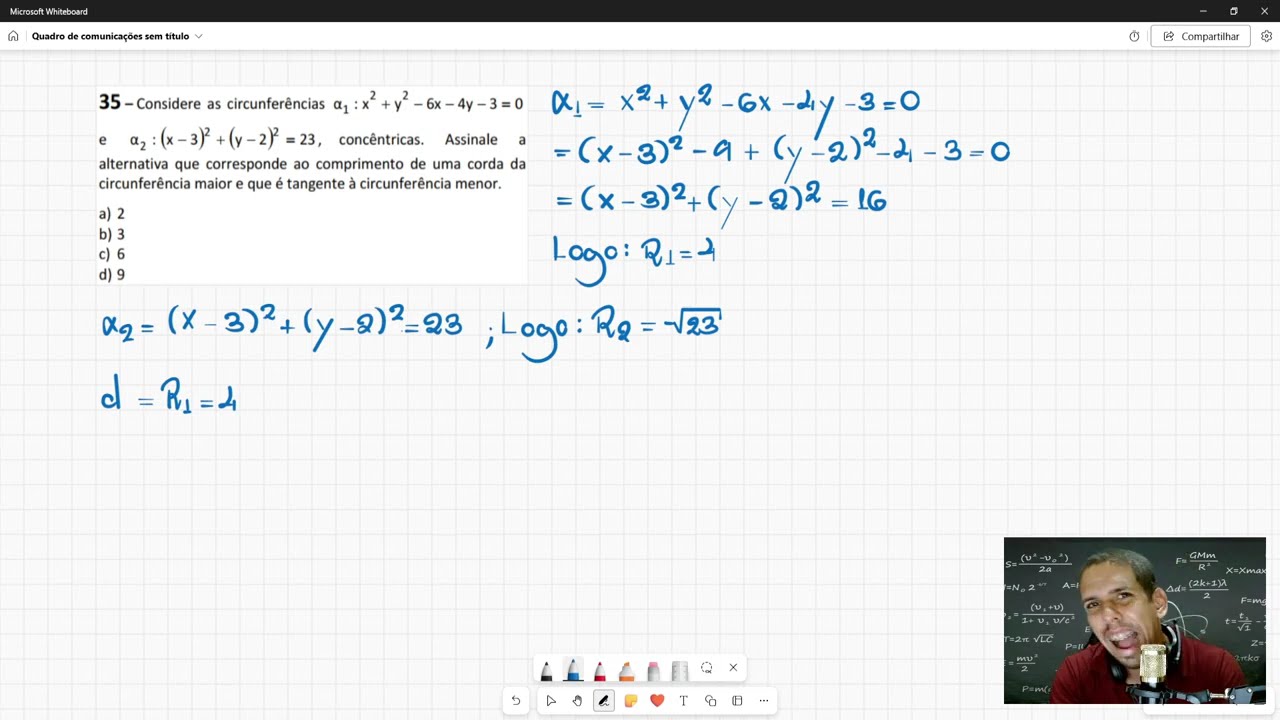Select the orange highlighter
The image size is (1280, 720).
click(626, 669)
